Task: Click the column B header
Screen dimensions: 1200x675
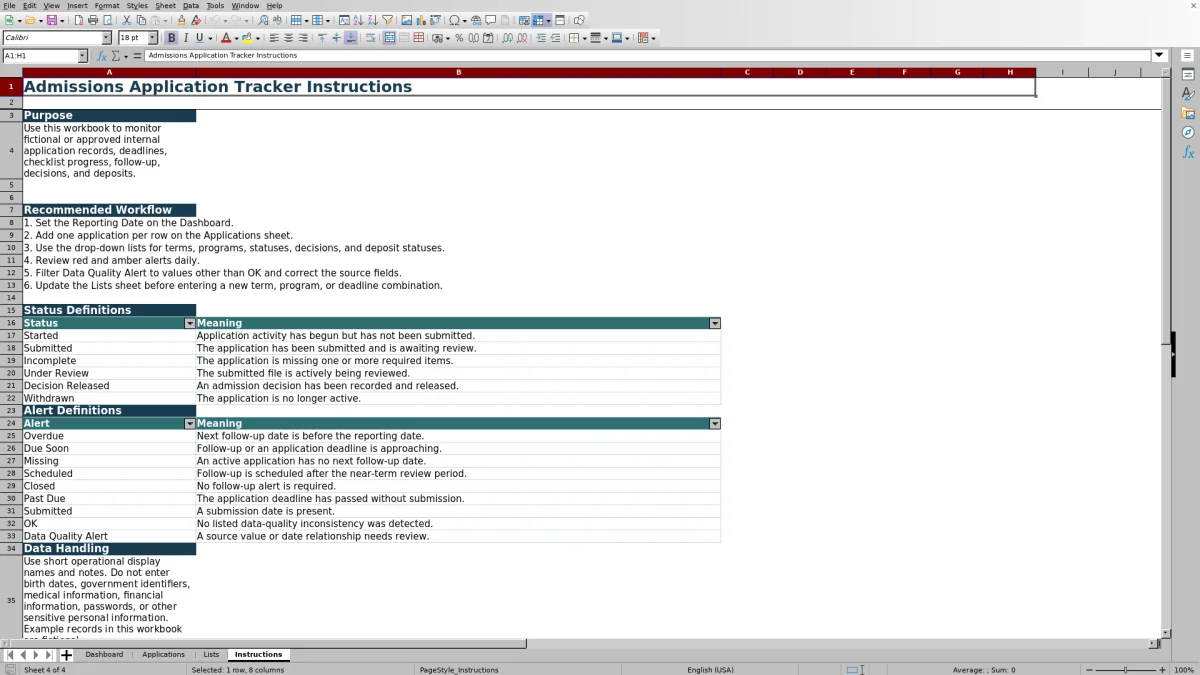Action: [458, 72]
